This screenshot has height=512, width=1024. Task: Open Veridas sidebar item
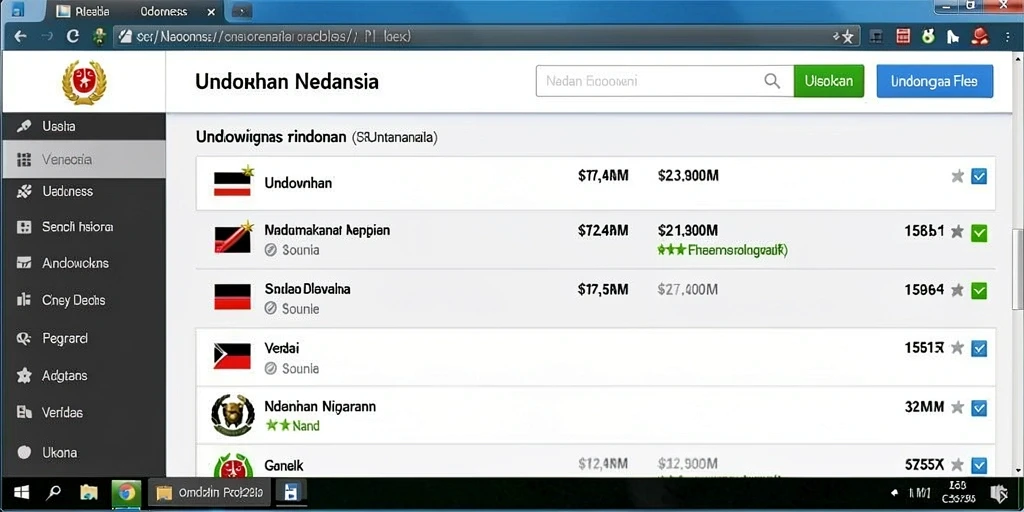[x=84, y=413]
